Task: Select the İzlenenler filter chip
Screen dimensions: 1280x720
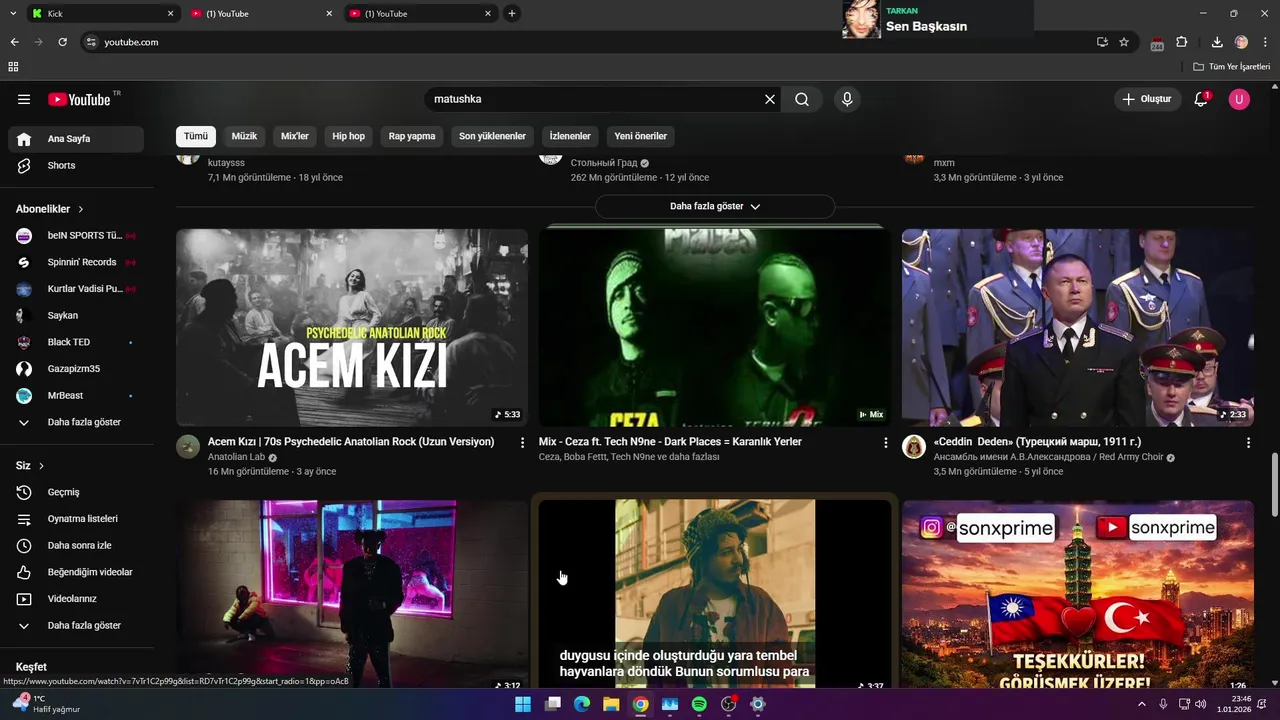Action: [x=570, y=136]
